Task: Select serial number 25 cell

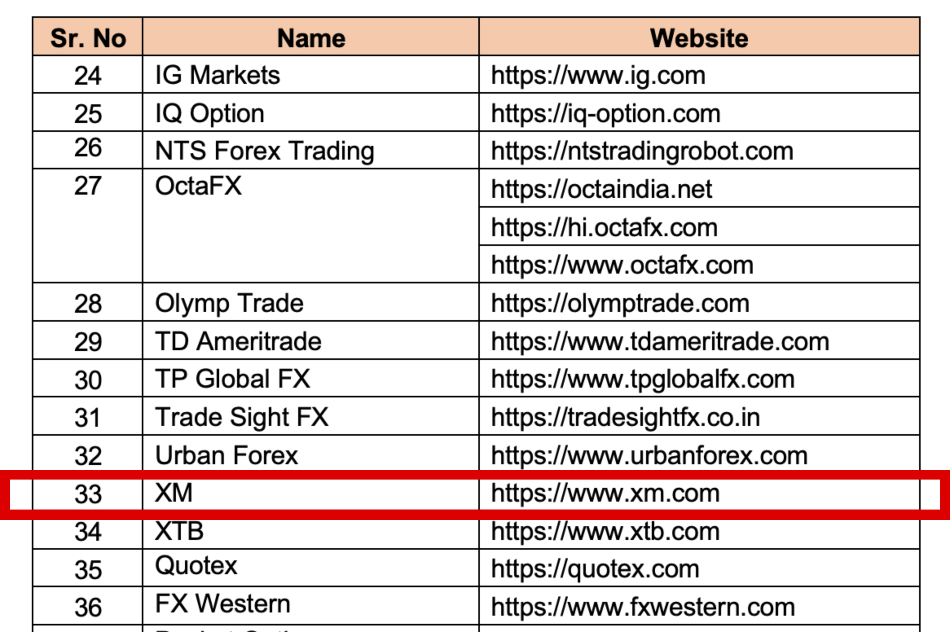Action: pos(88,113)
